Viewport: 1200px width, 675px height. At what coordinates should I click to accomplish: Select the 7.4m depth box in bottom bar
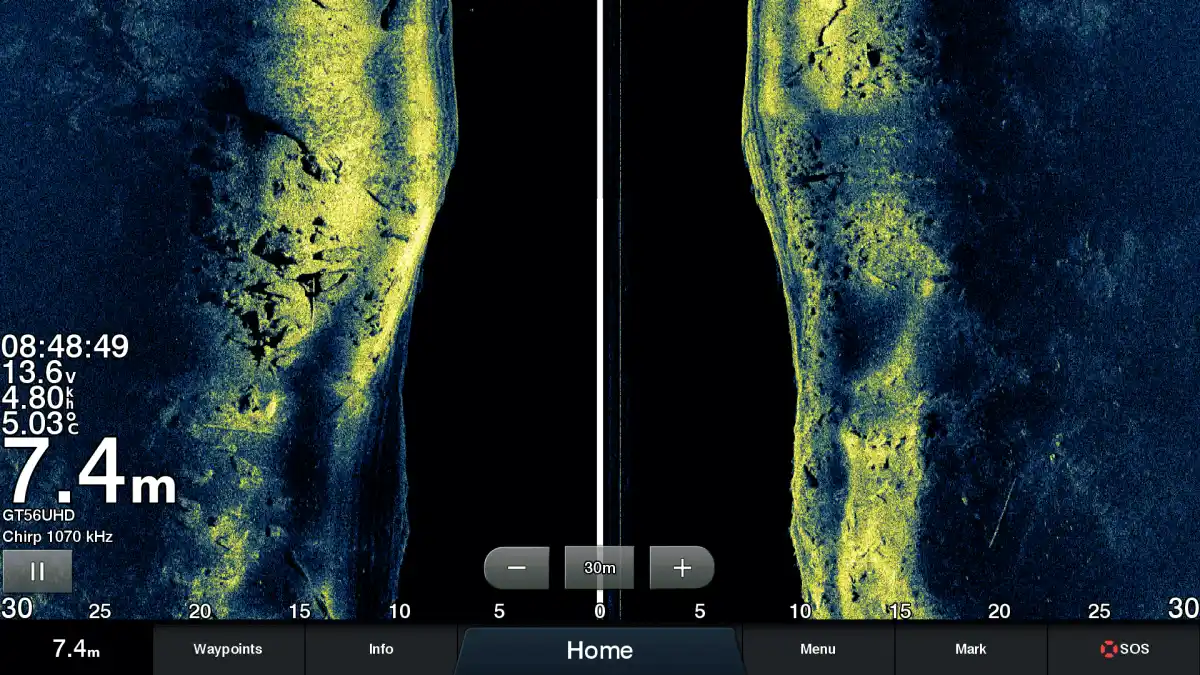coord(76,649)
